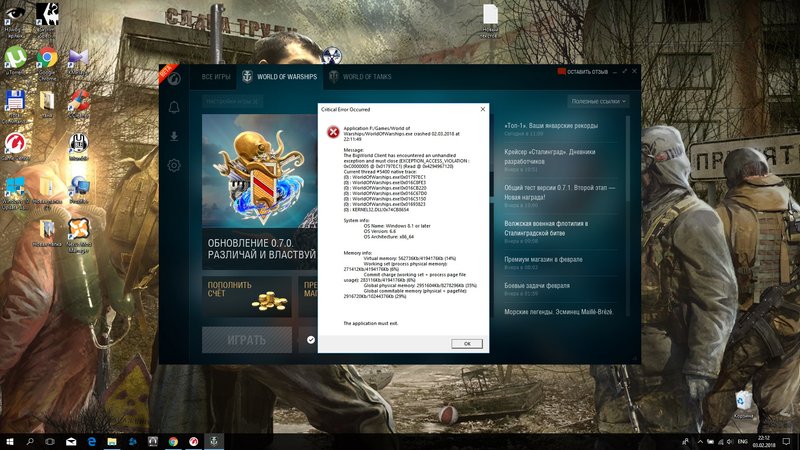Image resolution: width=800 pixels, height=450 pixels.
Task: Open the Windows Start menu
Action: click(10, 441)
